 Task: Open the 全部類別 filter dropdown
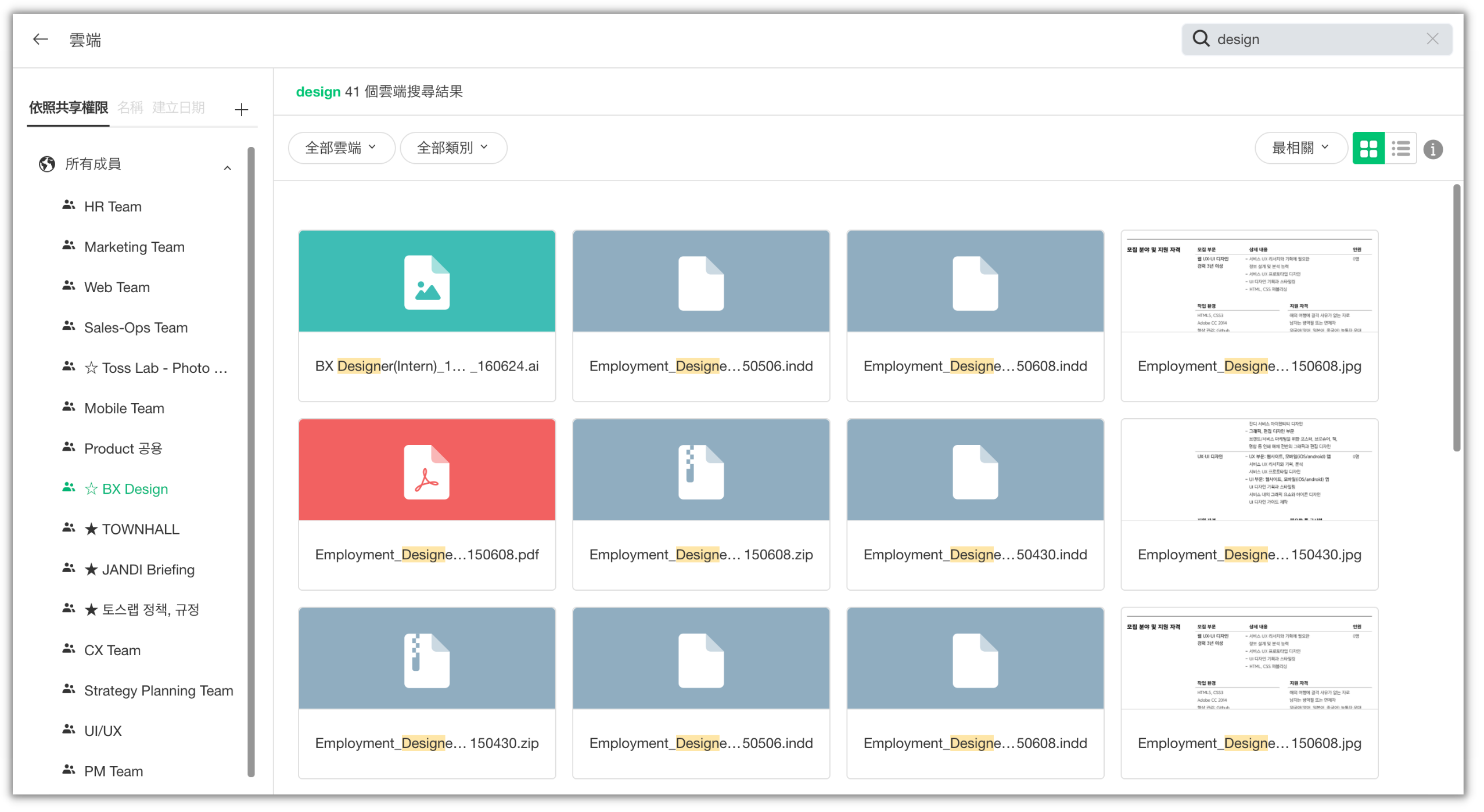(453, 148)
